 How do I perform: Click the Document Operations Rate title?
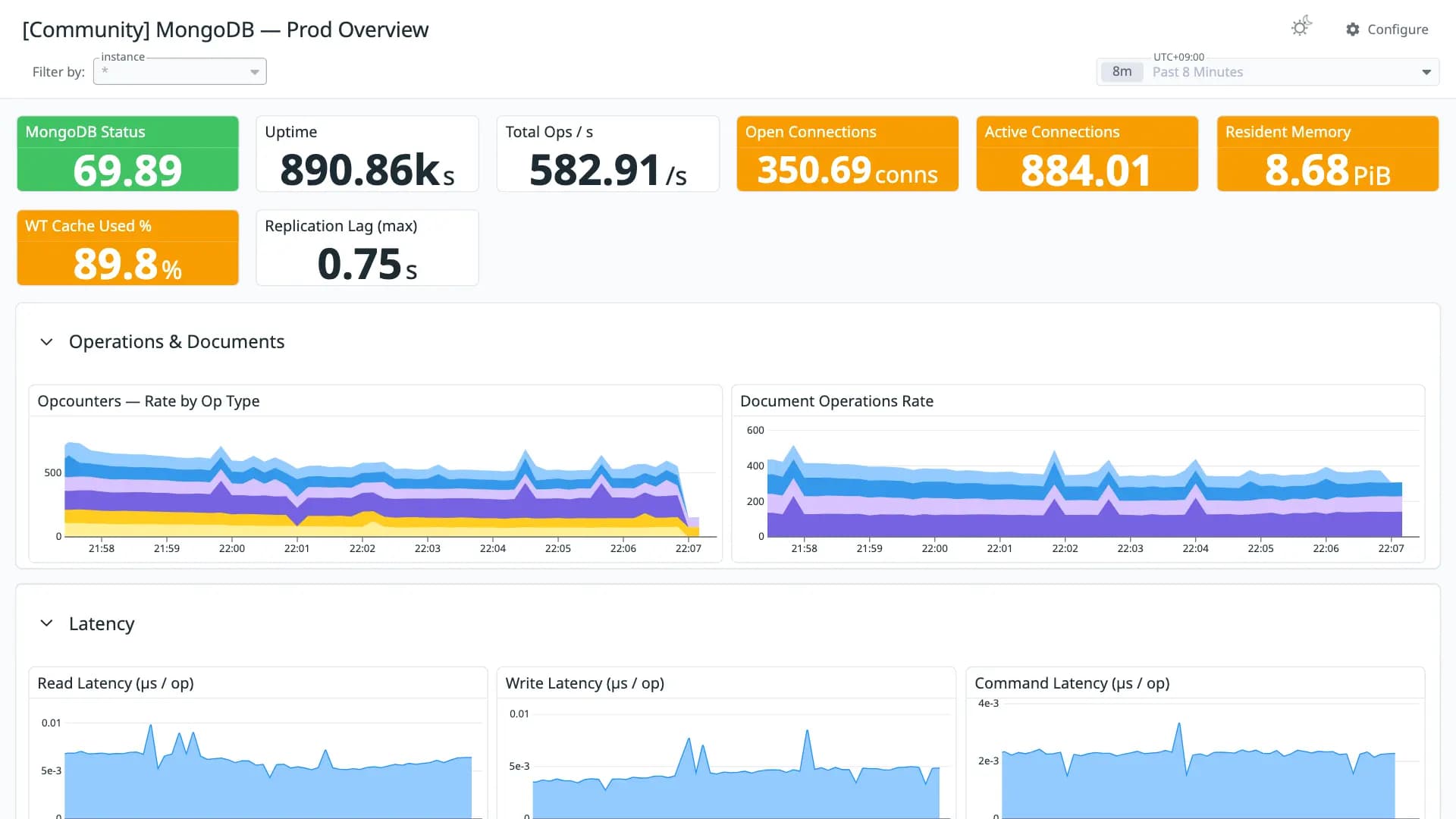pyautogui.click(x=836, y=401)
